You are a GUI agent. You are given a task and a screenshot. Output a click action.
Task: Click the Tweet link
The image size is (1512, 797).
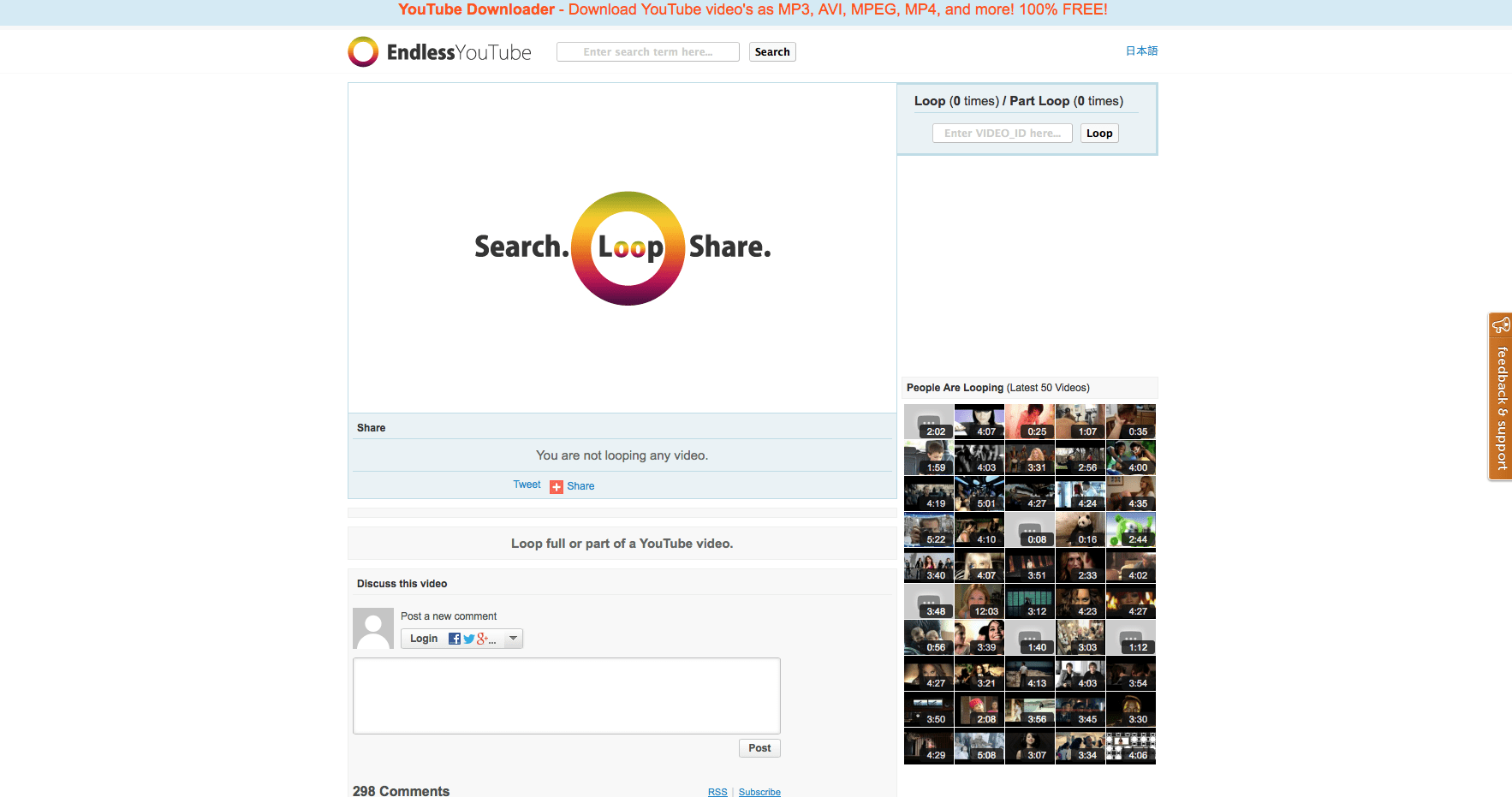pos(527,485)
